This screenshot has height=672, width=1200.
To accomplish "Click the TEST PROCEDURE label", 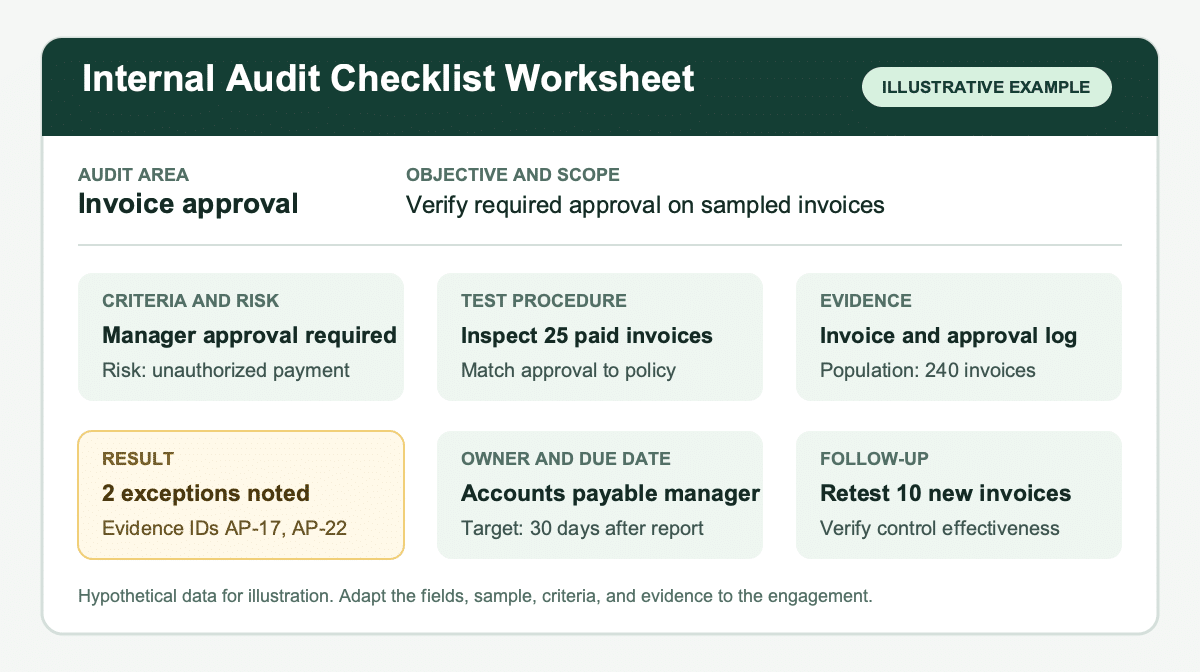I will [x=544, y=301].
